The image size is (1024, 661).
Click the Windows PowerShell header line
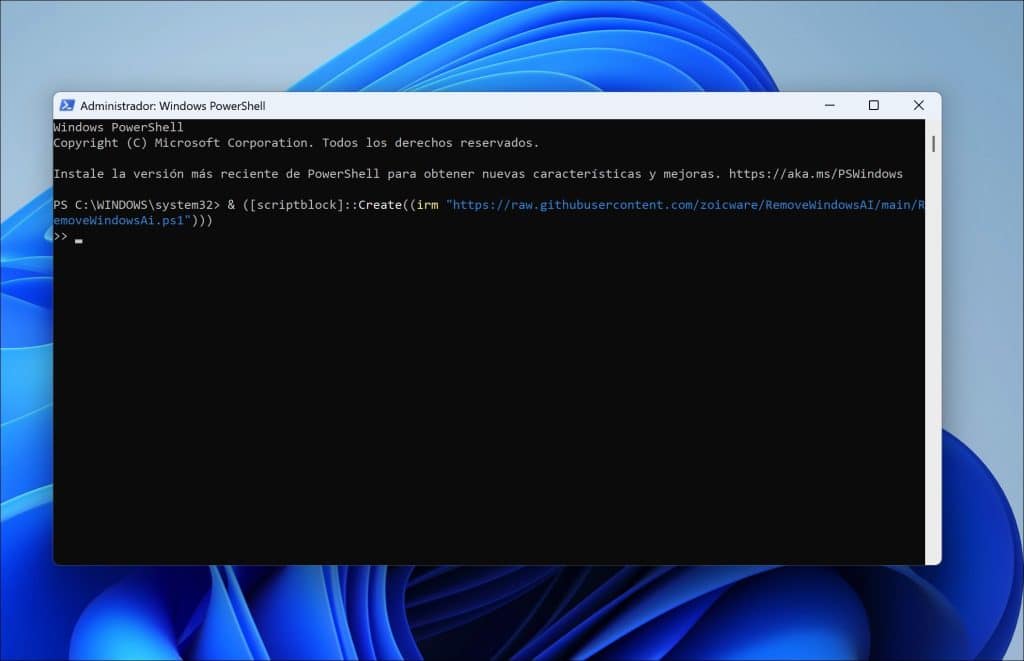(x=118, y=127)
